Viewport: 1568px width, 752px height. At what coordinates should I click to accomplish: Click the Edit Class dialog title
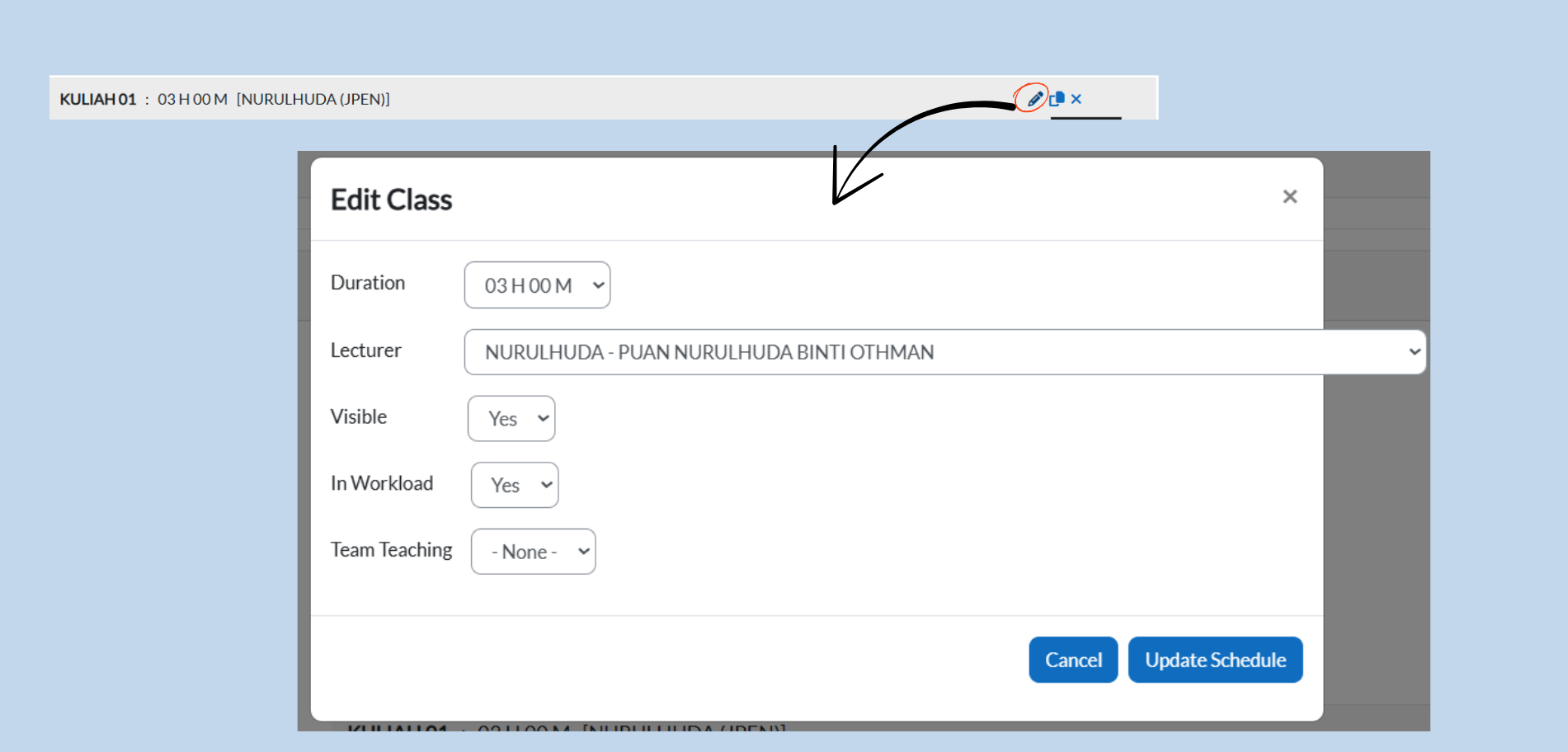[x=391, y=200]
